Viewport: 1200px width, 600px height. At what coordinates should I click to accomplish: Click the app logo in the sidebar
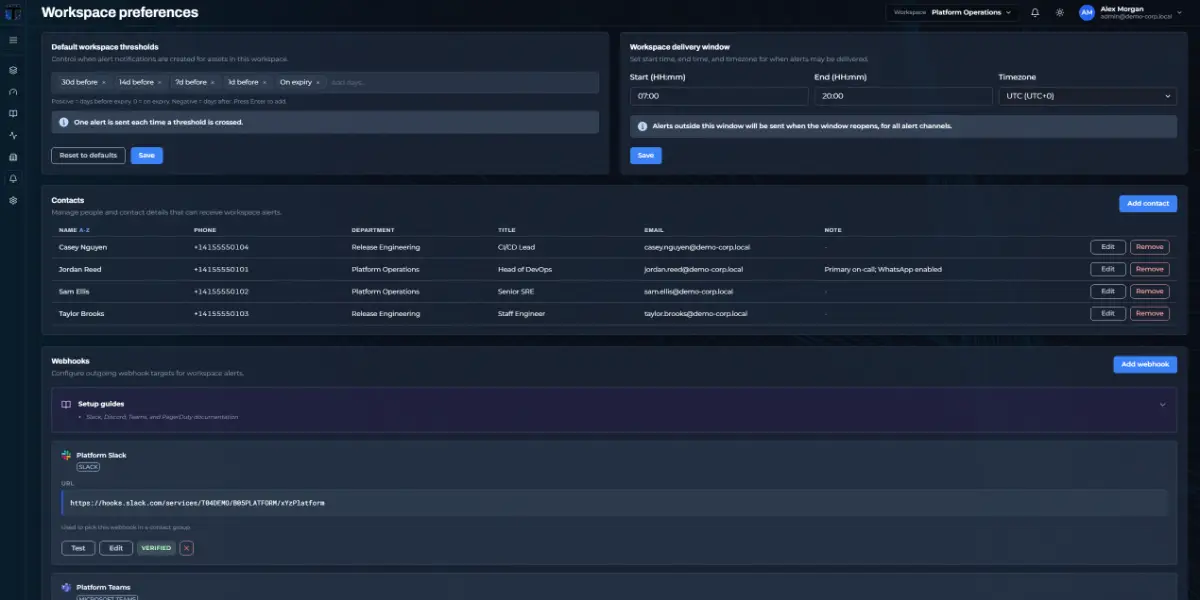click(x=13, y=13)
